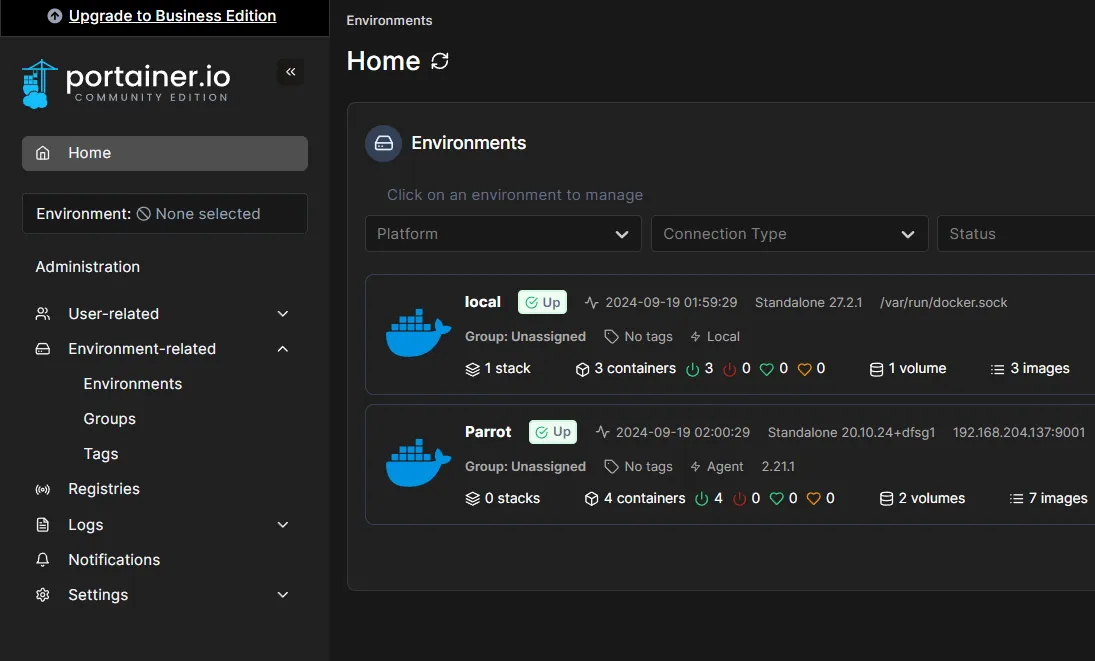This screenshot has height=661, width=1095.
Task: Click the Notifications bell icon
Action: (x=43, y=560)
